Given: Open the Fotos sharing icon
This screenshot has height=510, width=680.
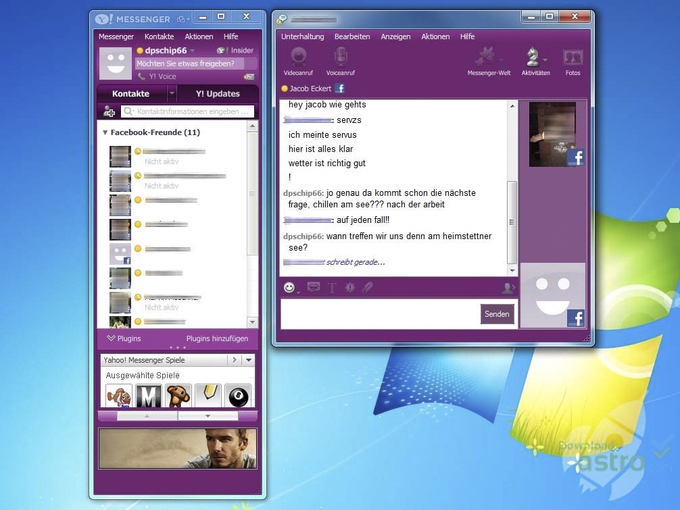Looking at the screenshot, I should (572, 59).
